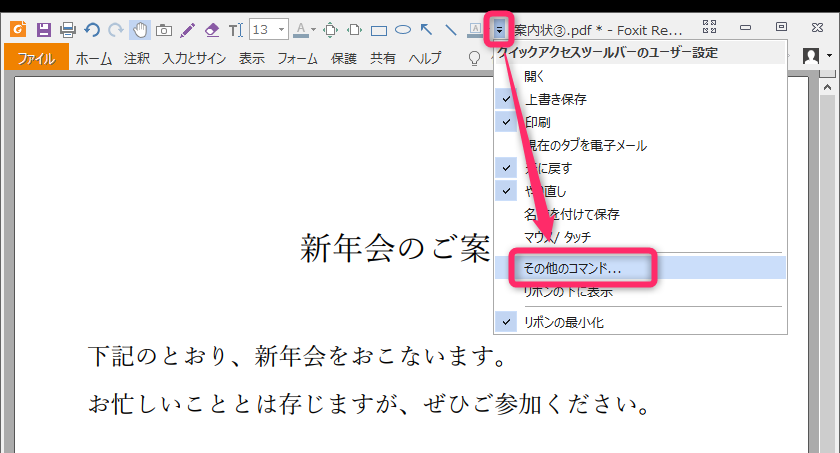Viewport: 840px width, 453px height.
Task: Click the Undo arrow icon
Action: tap(92, 29)
